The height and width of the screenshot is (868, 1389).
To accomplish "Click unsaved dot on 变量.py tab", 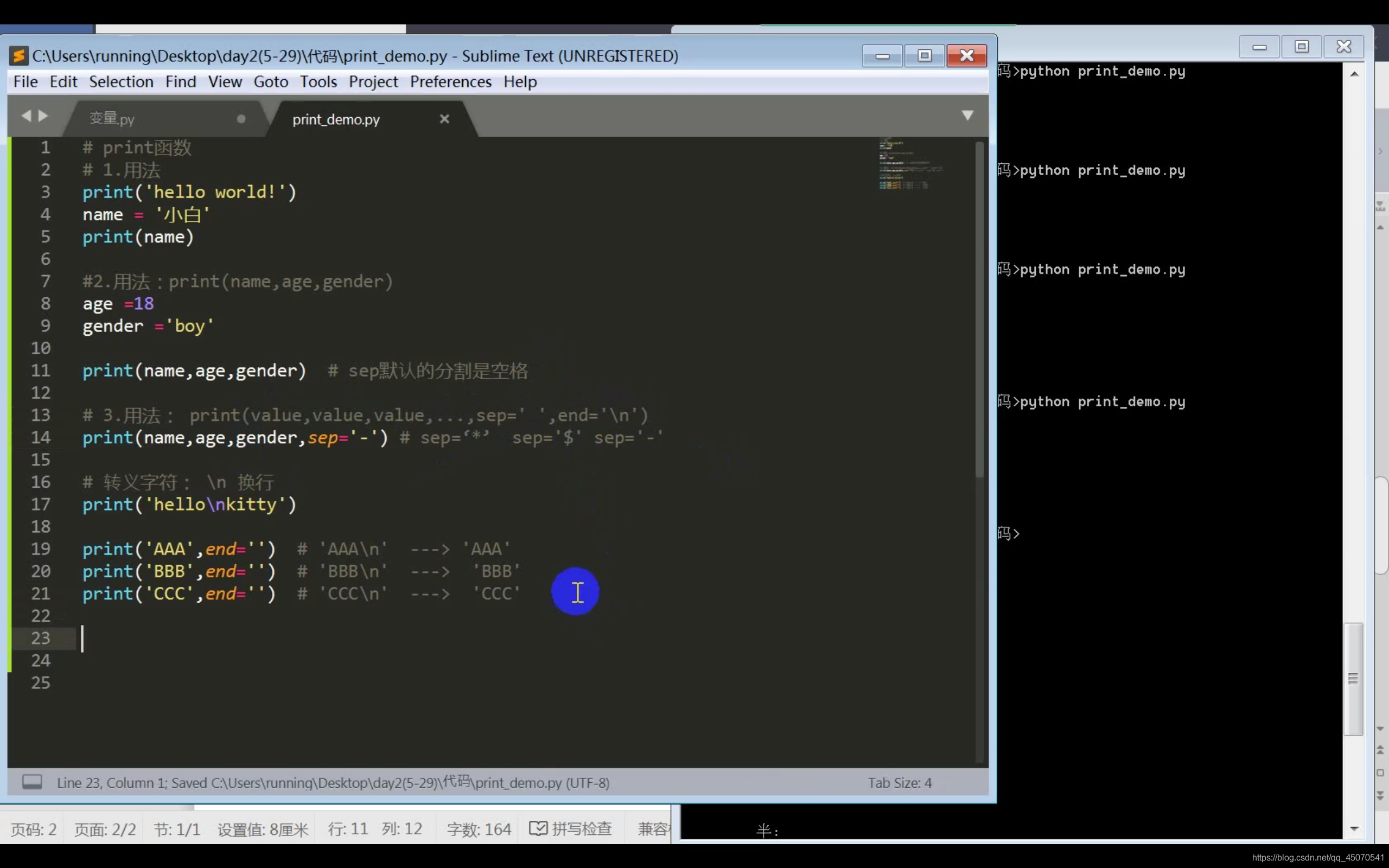I will [241, 119].
